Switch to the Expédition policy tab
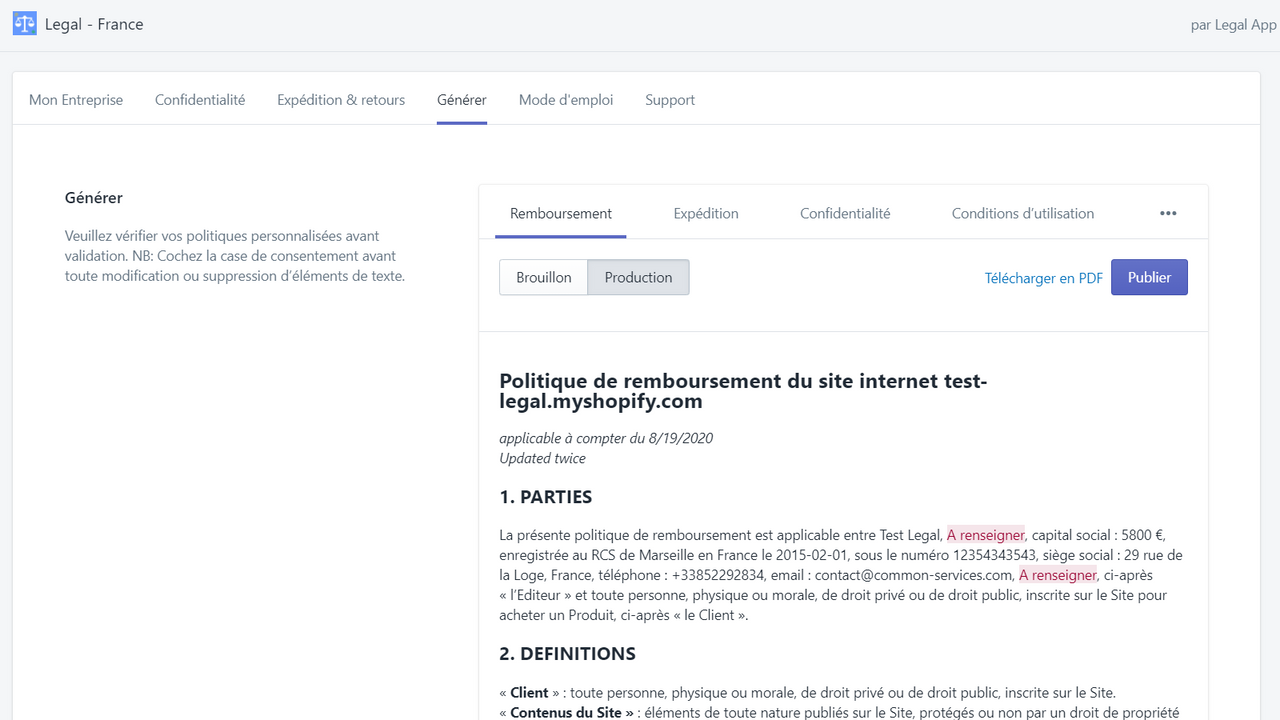Image resolution: width=1280 pixels, height=720 pixels. click(706, 213)
